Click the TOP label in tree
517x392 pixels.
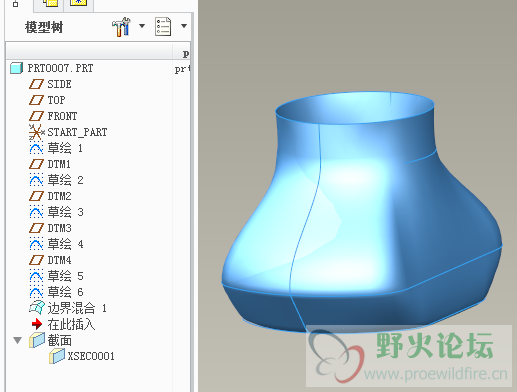[56, 100]
